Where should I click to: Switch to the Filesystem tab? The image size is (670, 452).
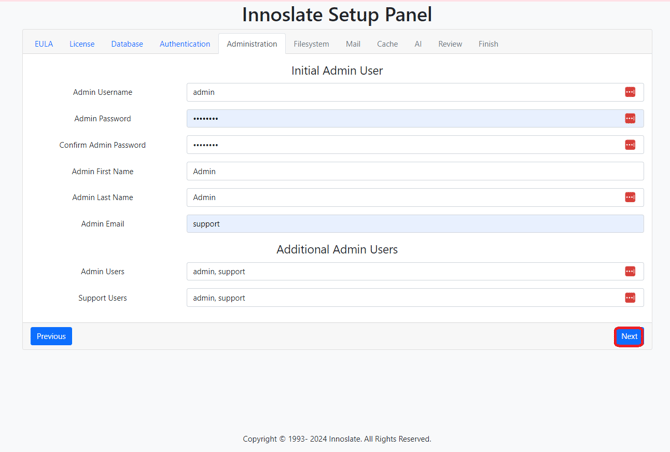tap(311, 44)
